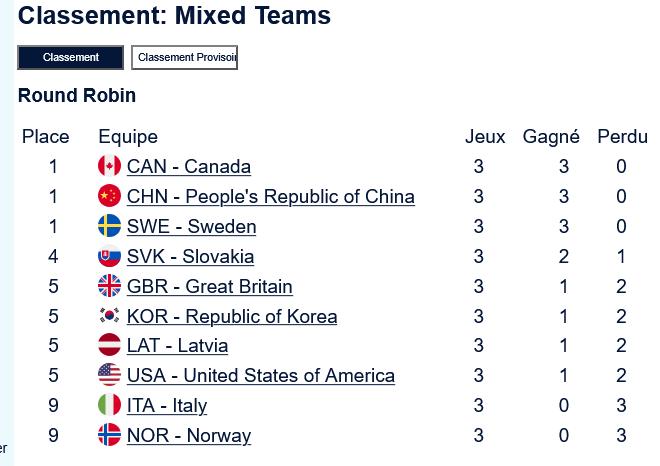660x466 pixels.
Task: Click the Gagné column header
Action: point(551,137)
